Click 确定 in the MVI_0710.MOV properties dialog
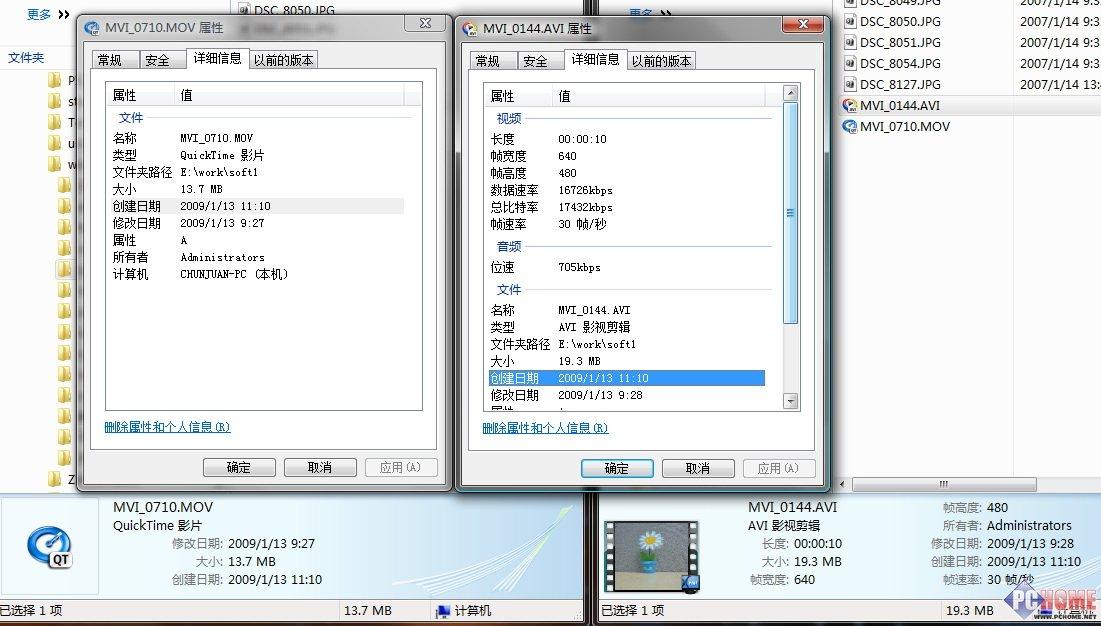Viewport: 1101px width, 626px height. click(239, 467)
